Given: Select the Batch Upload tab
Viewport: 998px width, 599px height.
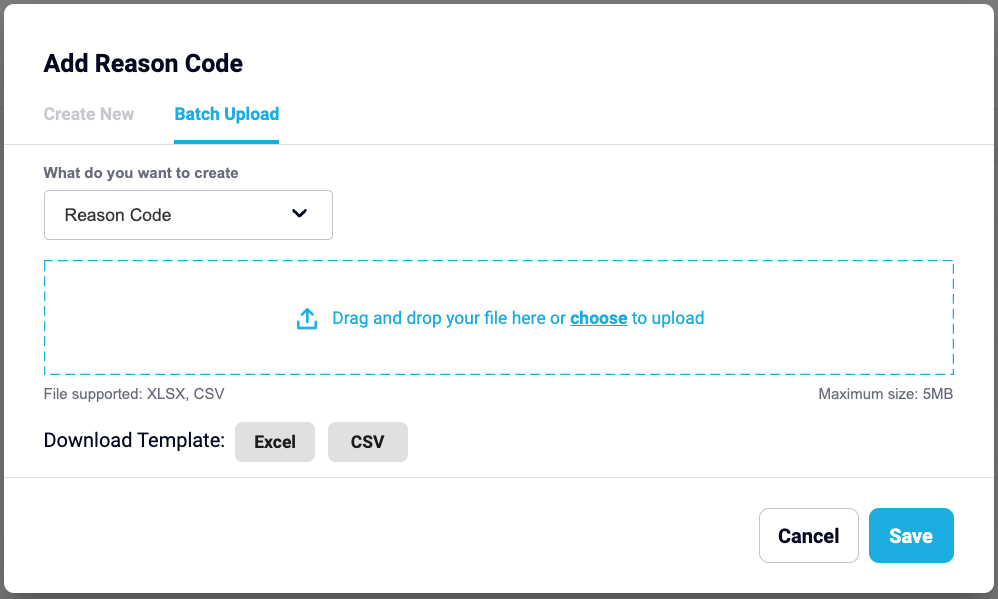Looking at the screenshot, I should (x=227, y=114).
